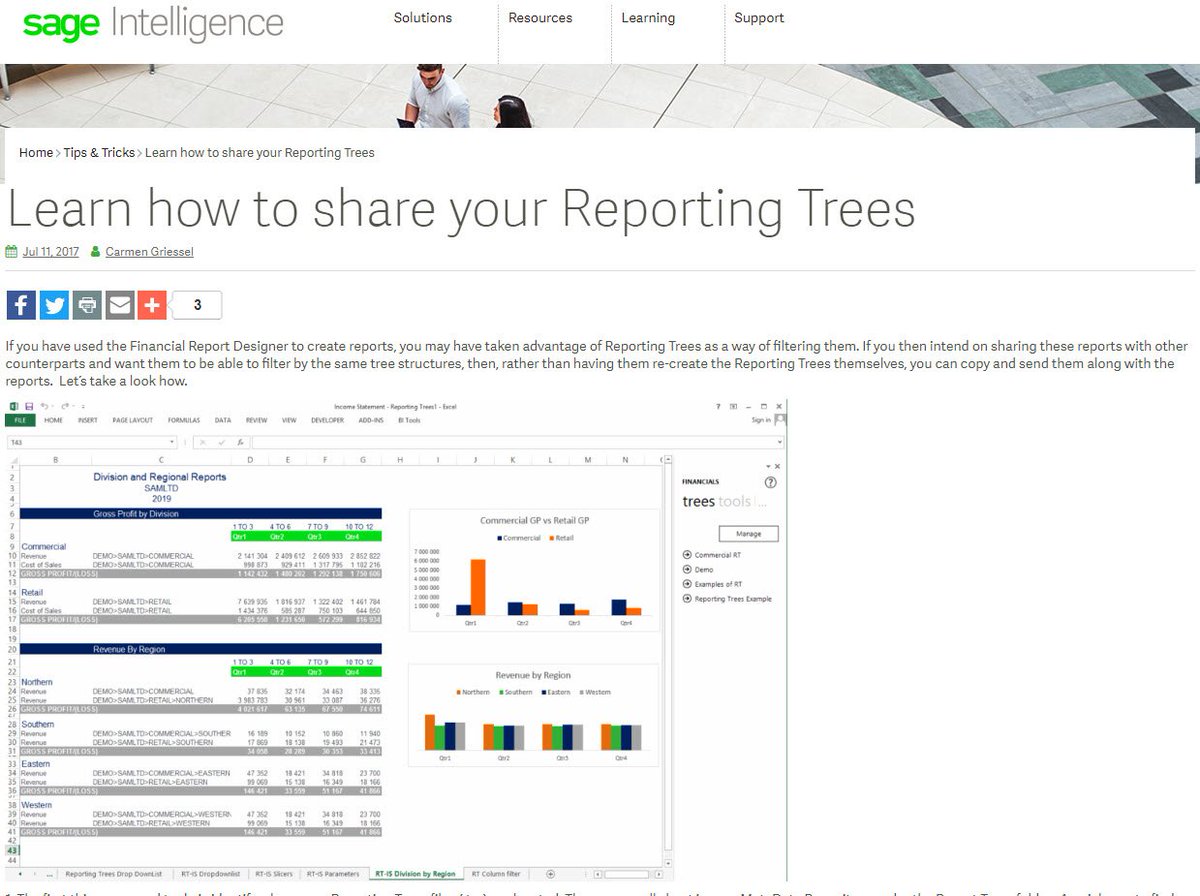Screen dimensions: 1200x896
Task: Open the Reporting Trees Drop DownList sheet tab
Action: 113,874
